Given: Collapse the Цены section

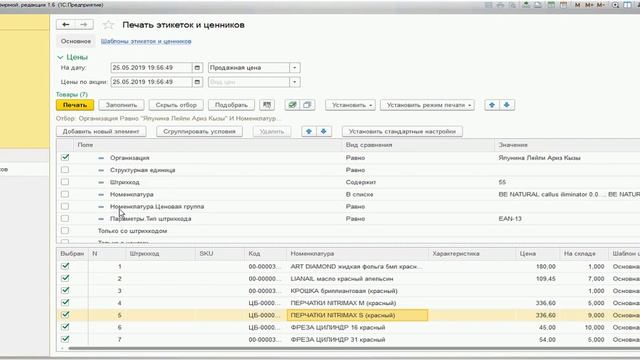Looking at the screenshot, I should [60, 57].
